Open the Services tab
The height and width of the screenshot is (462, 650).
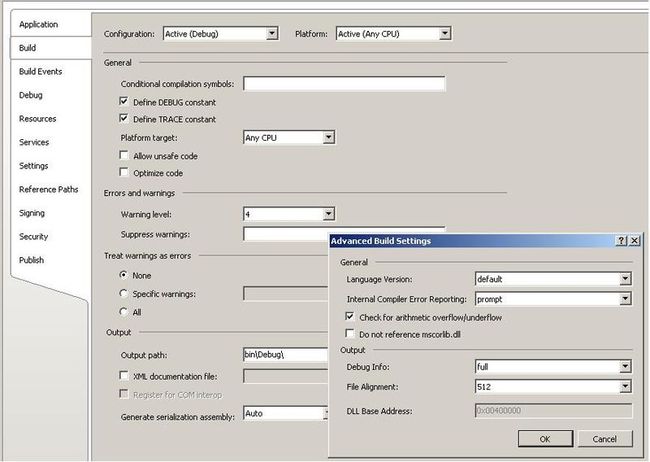point(34,143)
